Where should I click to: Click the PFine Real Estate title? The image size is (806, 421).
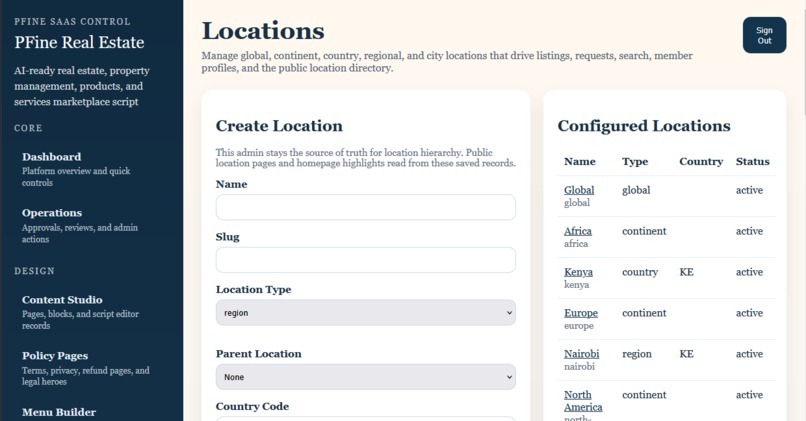coord(79,42)
